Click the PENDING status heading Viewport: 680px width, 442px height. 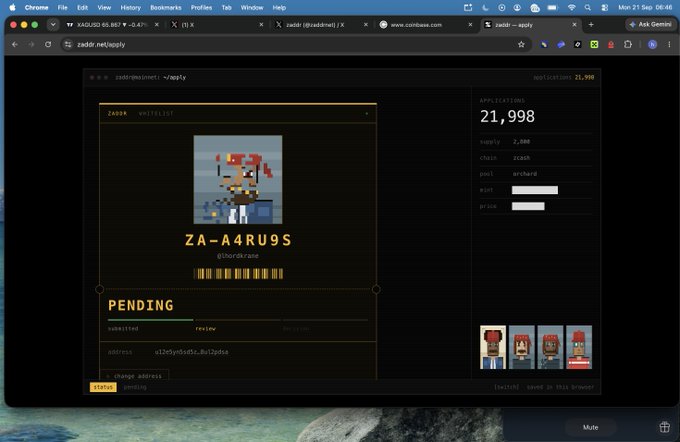click(x=141, y=305)
